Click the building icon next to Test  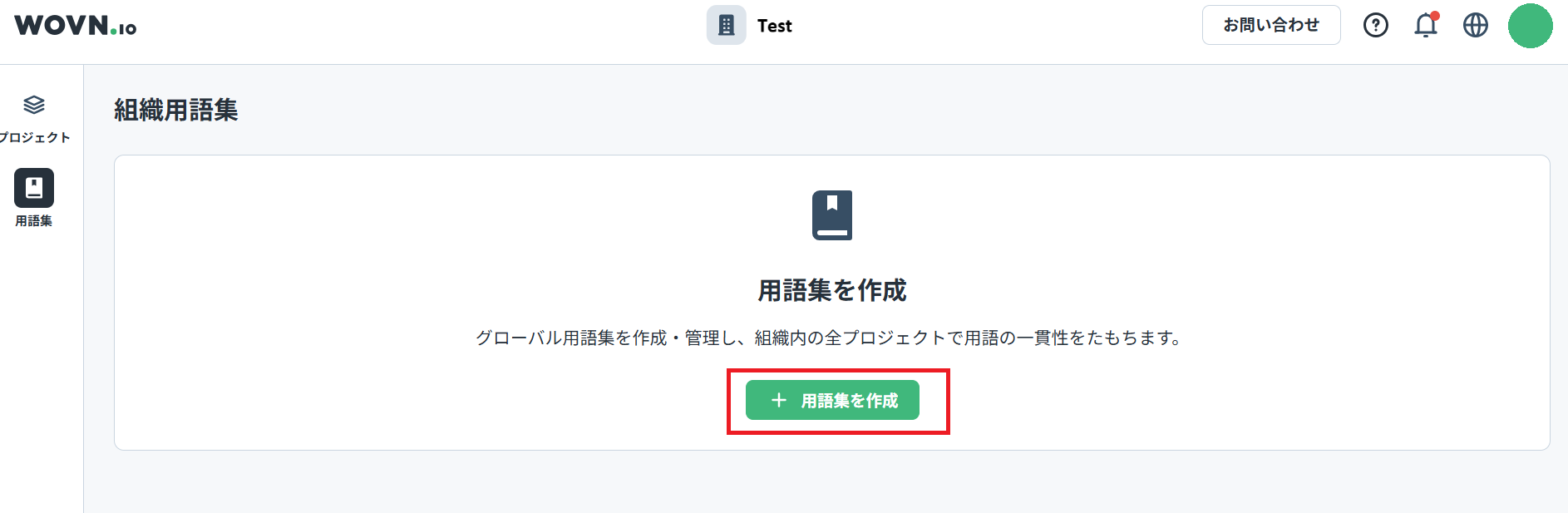[725, 25]
